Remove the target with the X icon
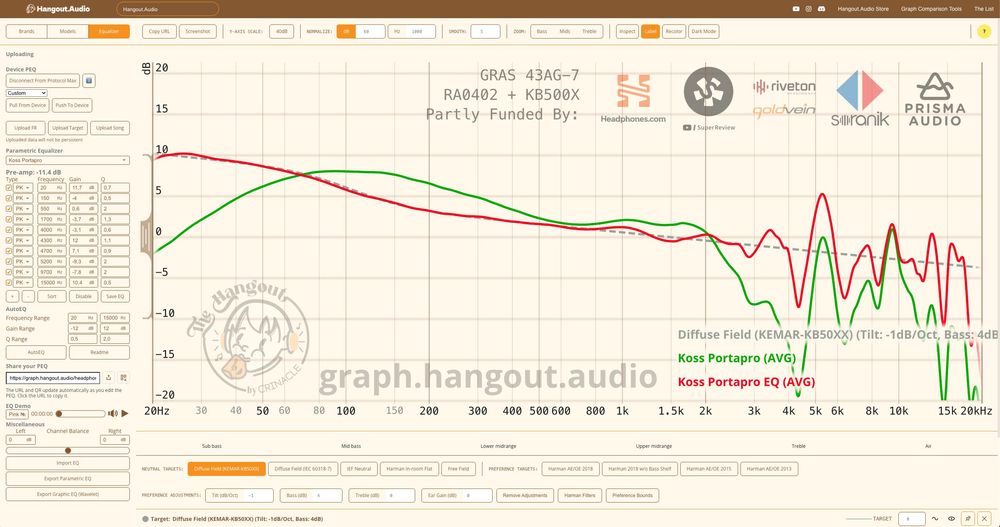 click(x=984, y=519)
